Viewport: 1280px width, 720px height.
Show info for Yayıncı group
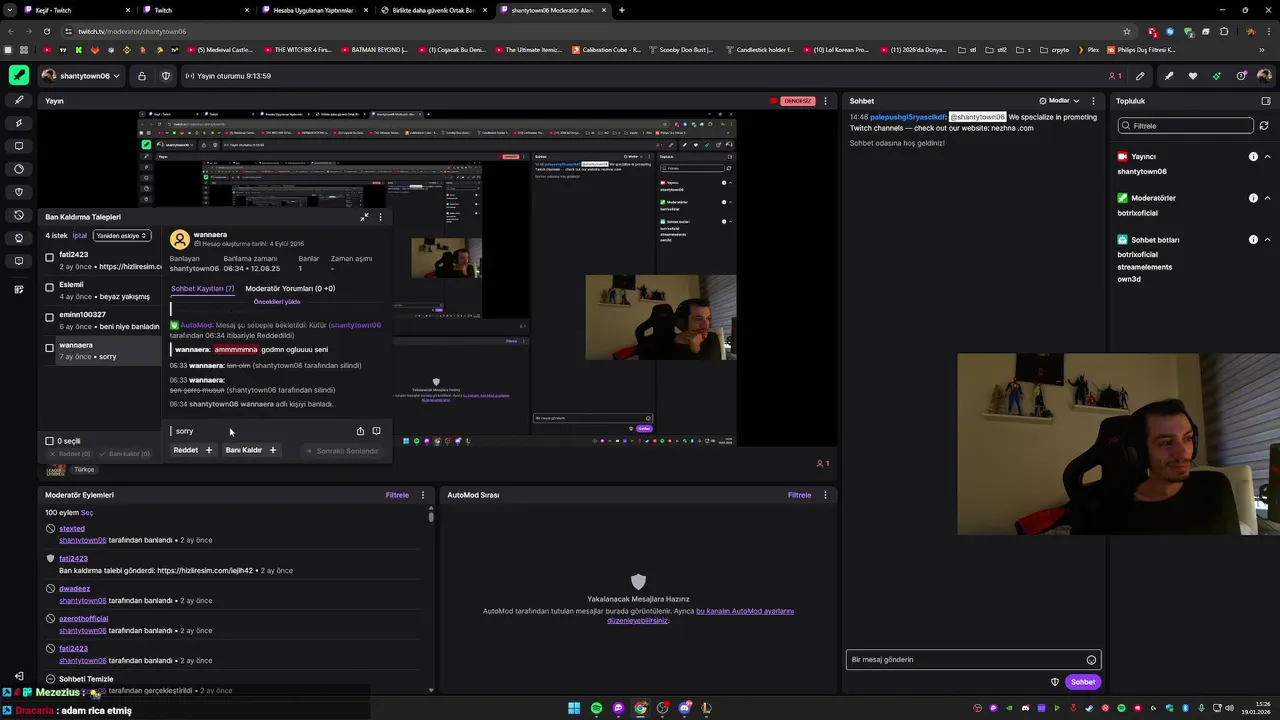pyautogui.click(x=1253, y=157)
